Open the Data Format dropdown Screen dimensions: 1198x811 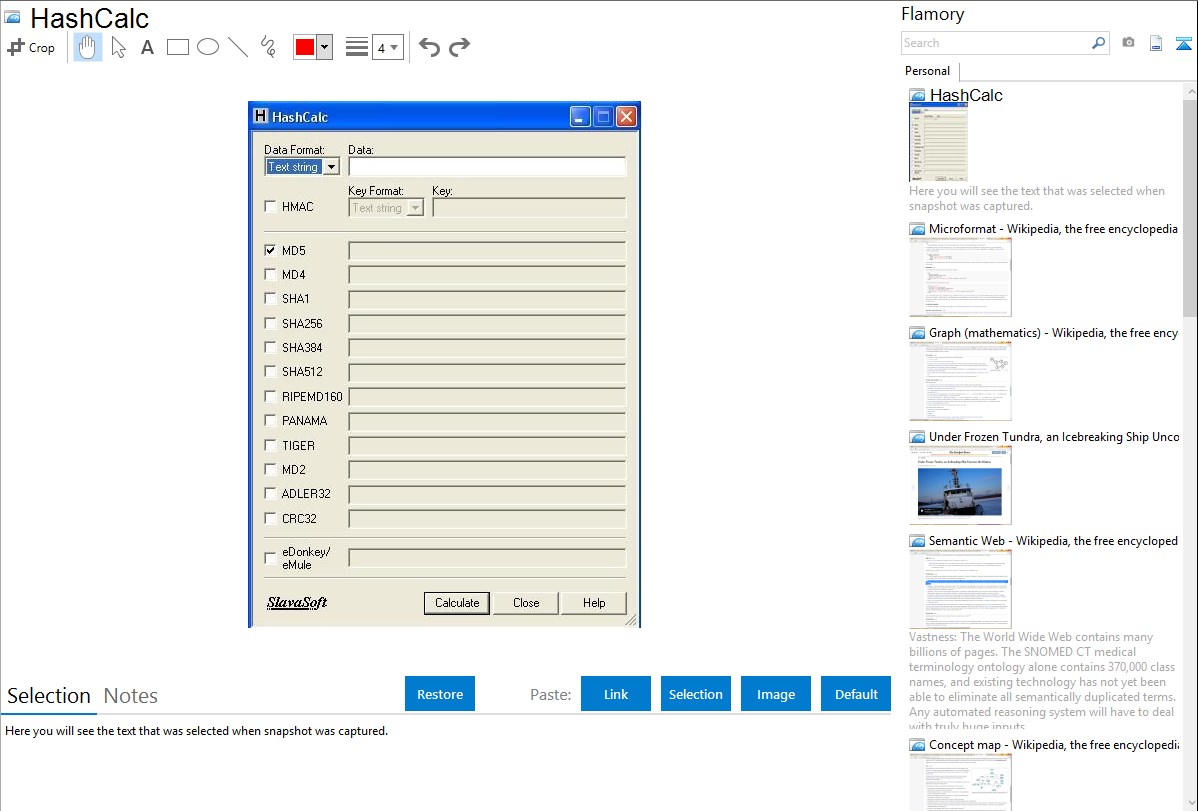[x=331, y=167]
